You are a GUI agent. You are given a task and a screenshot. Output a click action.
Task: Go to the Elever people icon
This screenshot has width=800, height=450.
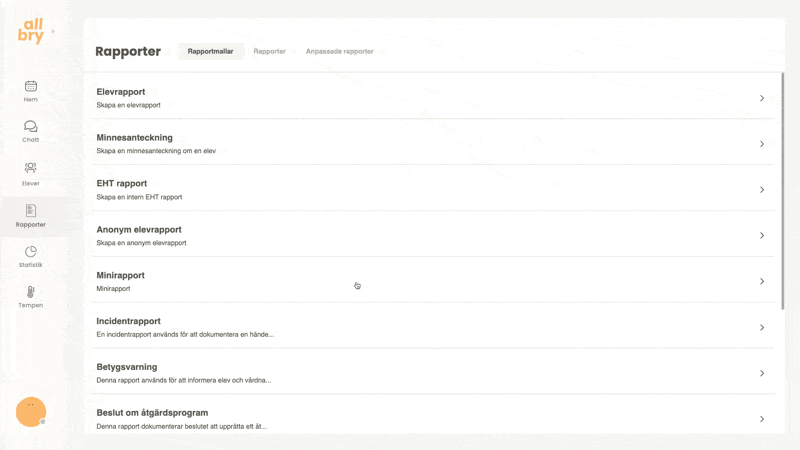[31, 168]
